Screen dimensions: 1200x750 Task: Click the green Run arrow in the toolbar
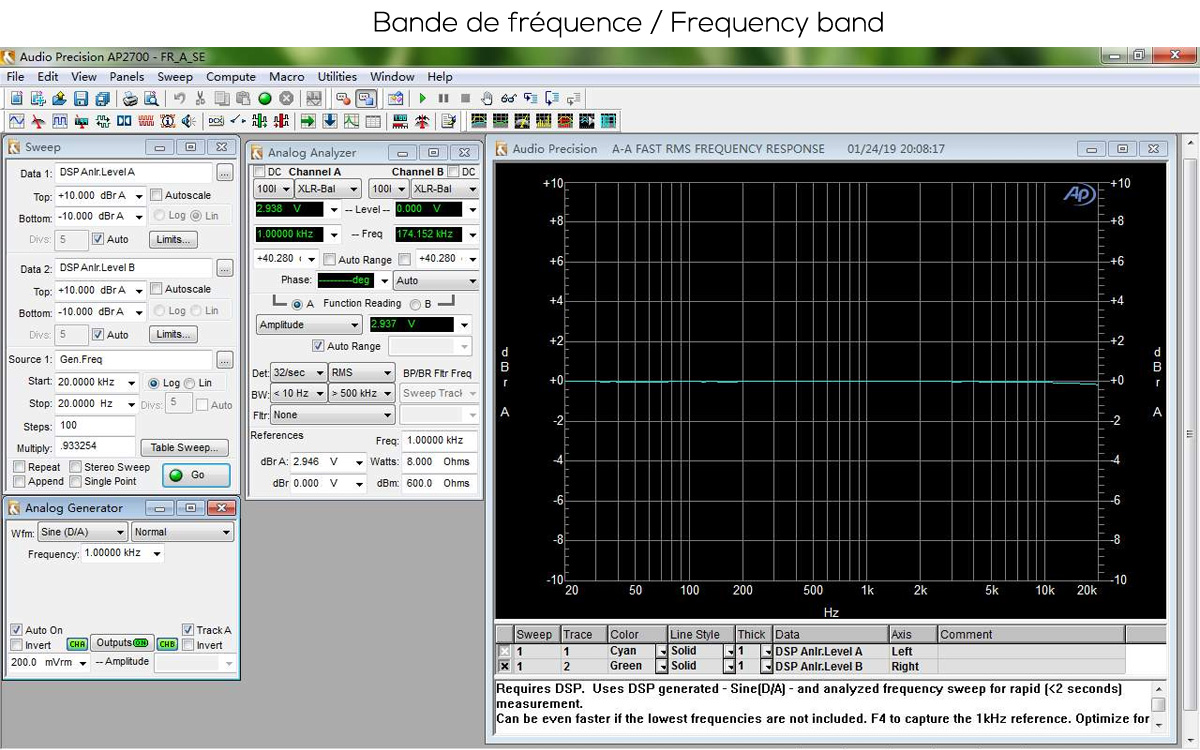click(421, 97)
